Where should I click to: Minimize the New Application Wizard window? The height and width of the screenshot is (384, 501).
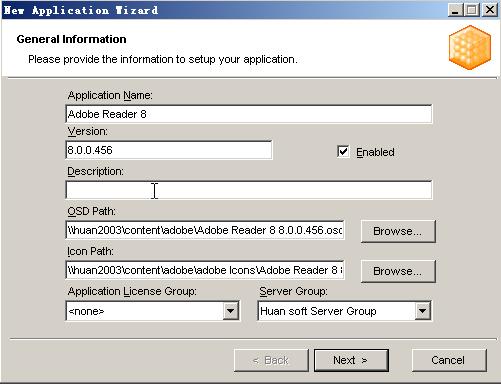(x=455, y=10)
